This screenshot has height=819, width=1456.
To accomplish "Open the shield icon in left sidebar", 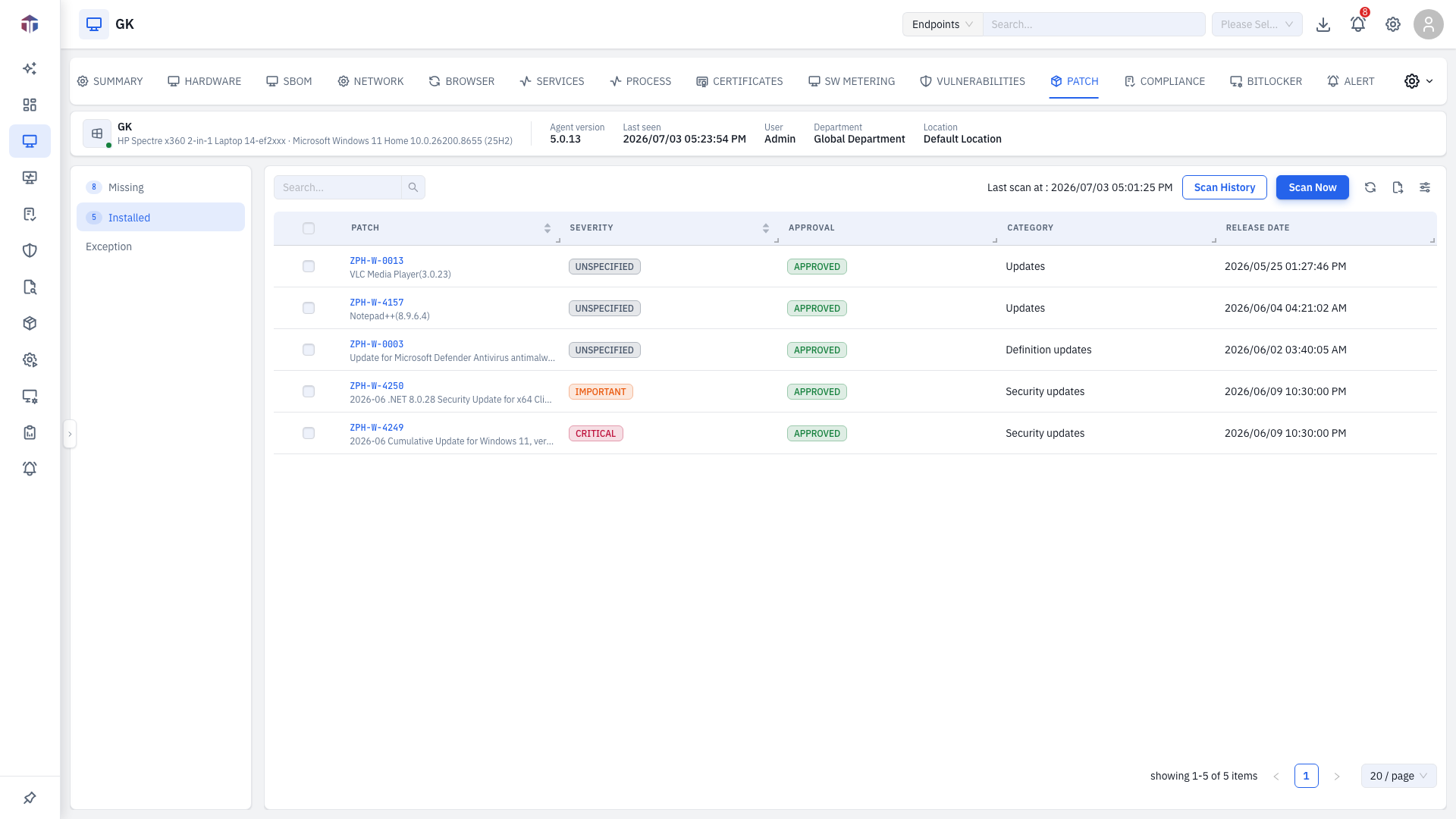I will pos(30,250).
